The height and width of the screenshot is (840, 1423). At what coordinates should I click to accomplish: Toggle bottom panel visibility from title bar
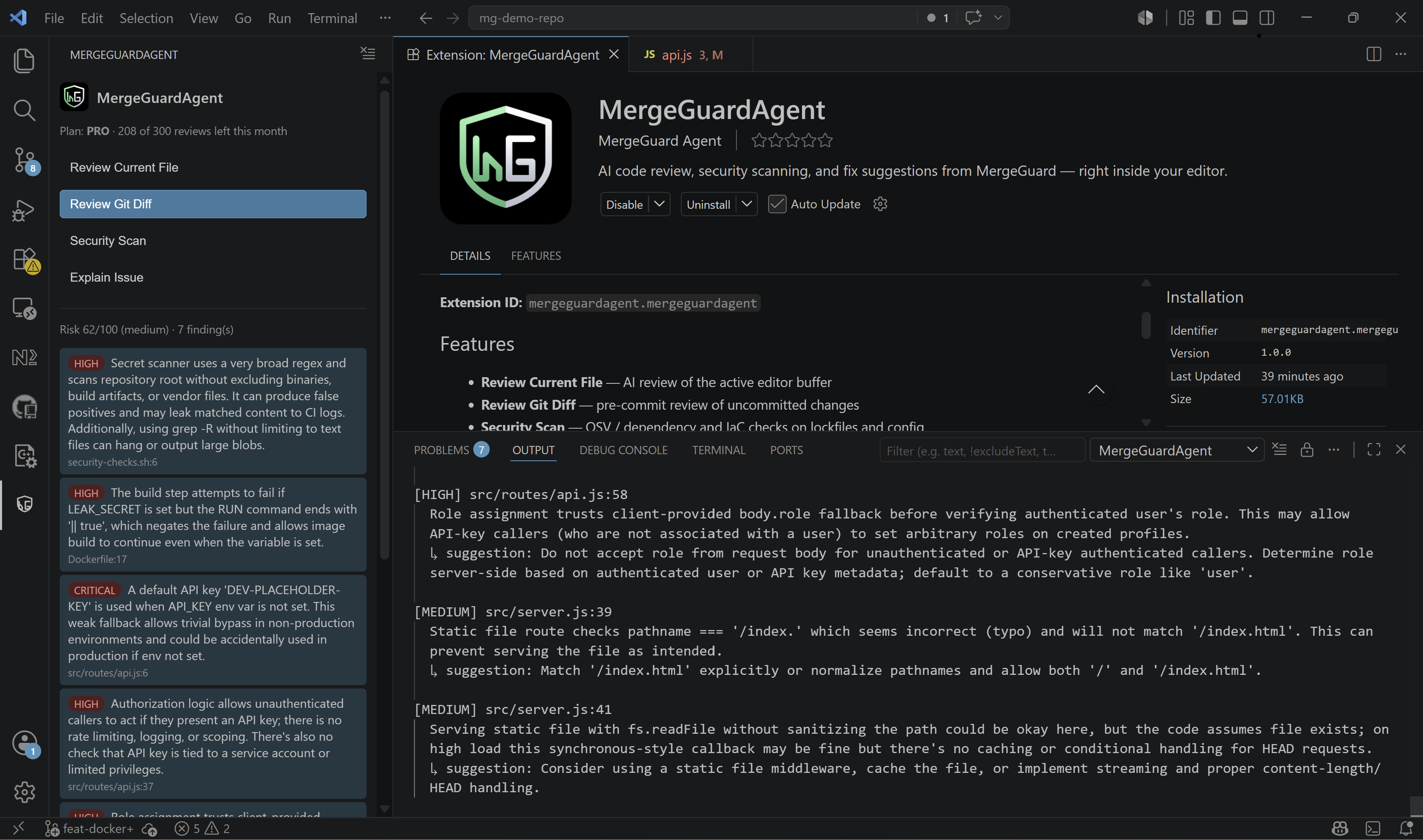(1240, 18)
